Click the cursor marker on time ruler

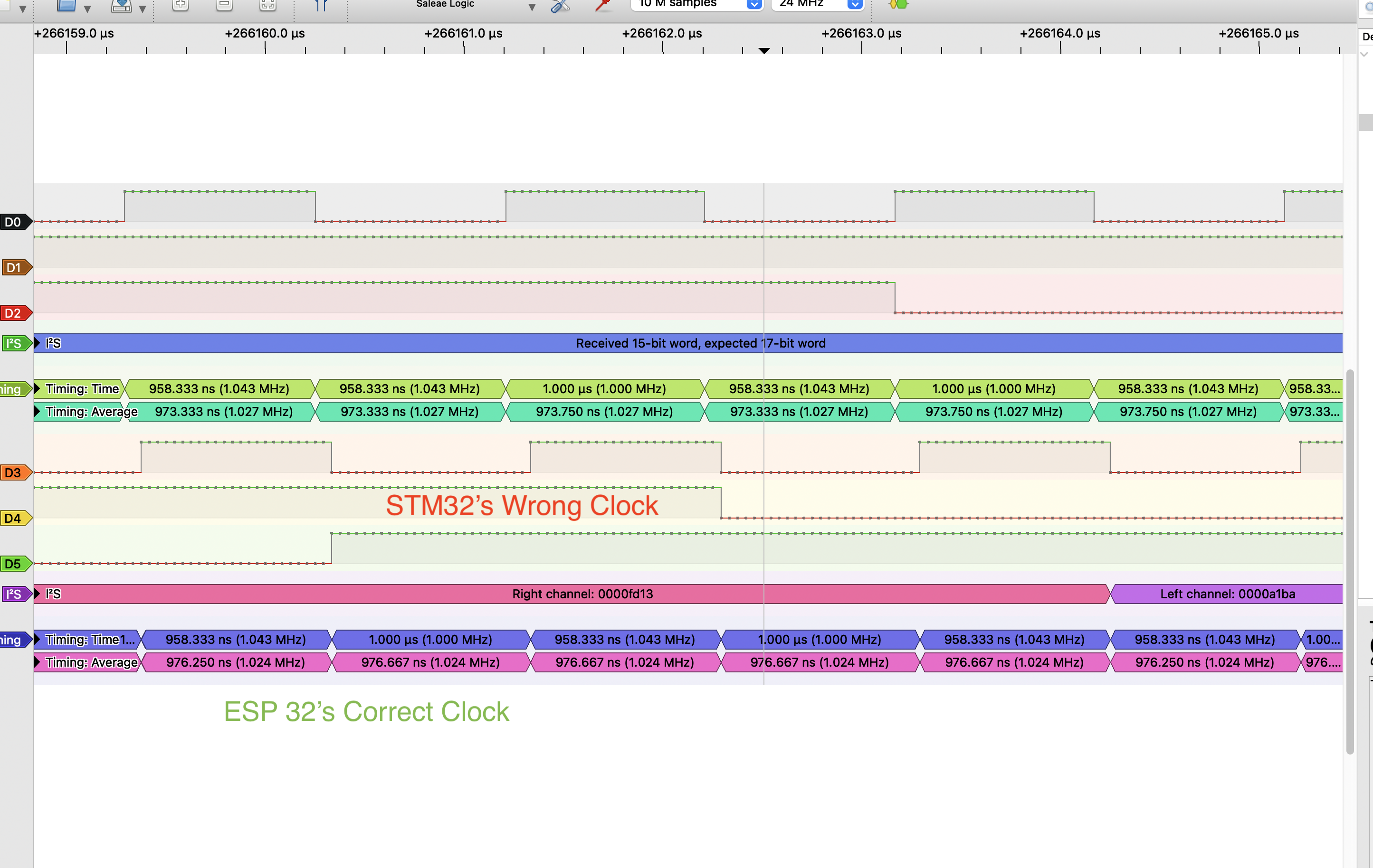(x=764, y=51)
